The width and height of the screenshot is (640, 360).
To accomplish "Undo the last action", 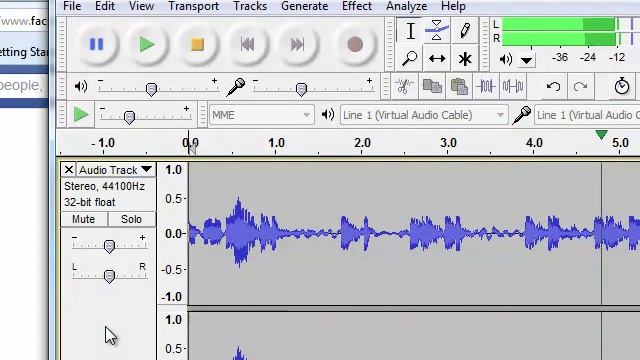I will coord(553,87).
